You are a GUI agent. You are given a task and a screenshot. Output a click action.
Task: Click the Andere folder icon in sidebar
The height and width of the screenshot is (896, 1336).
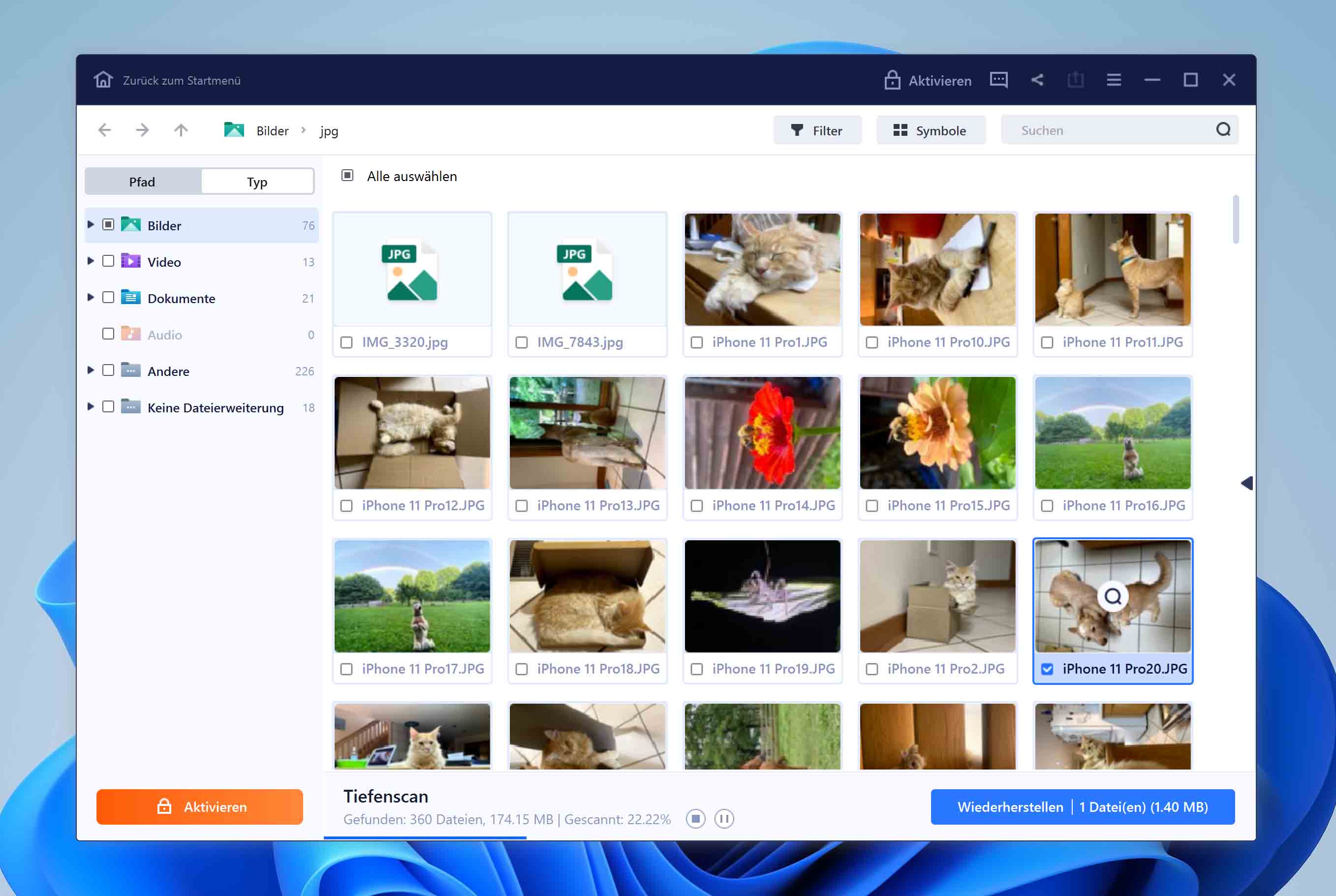point(131,371)
